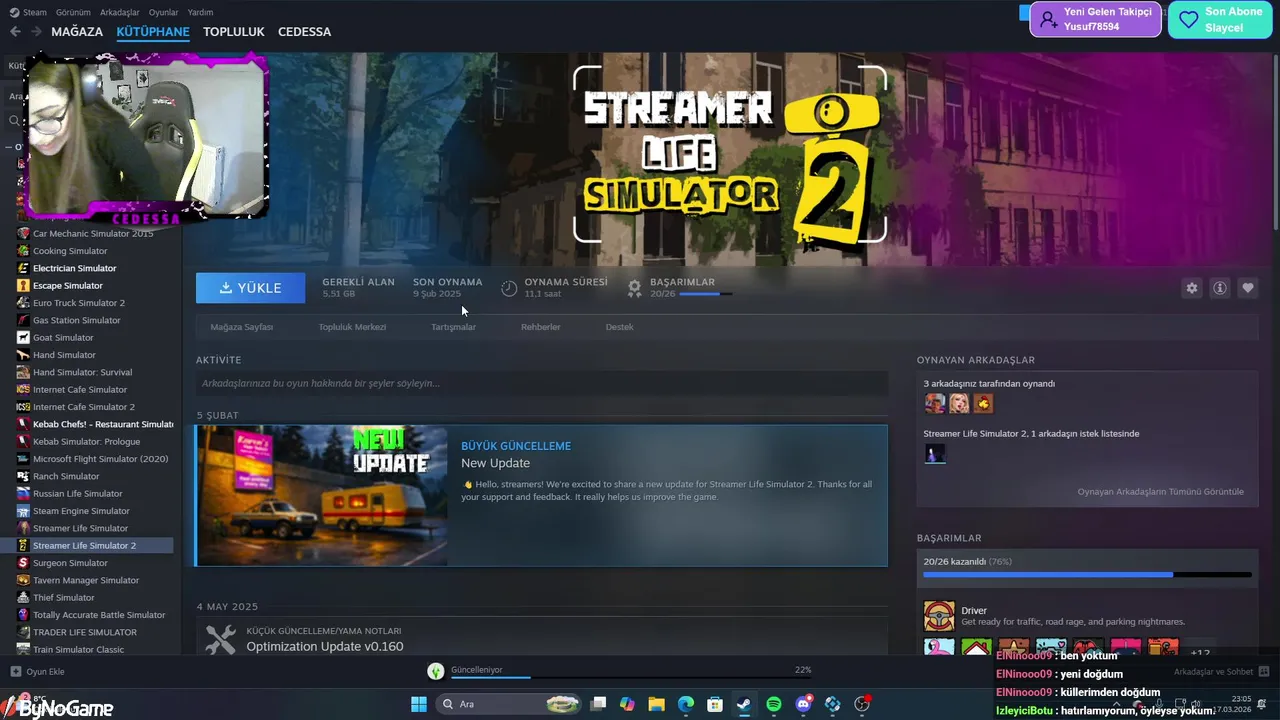
Task: Click the Surgeon Simulator game icon
Action: tap(24, 563)
